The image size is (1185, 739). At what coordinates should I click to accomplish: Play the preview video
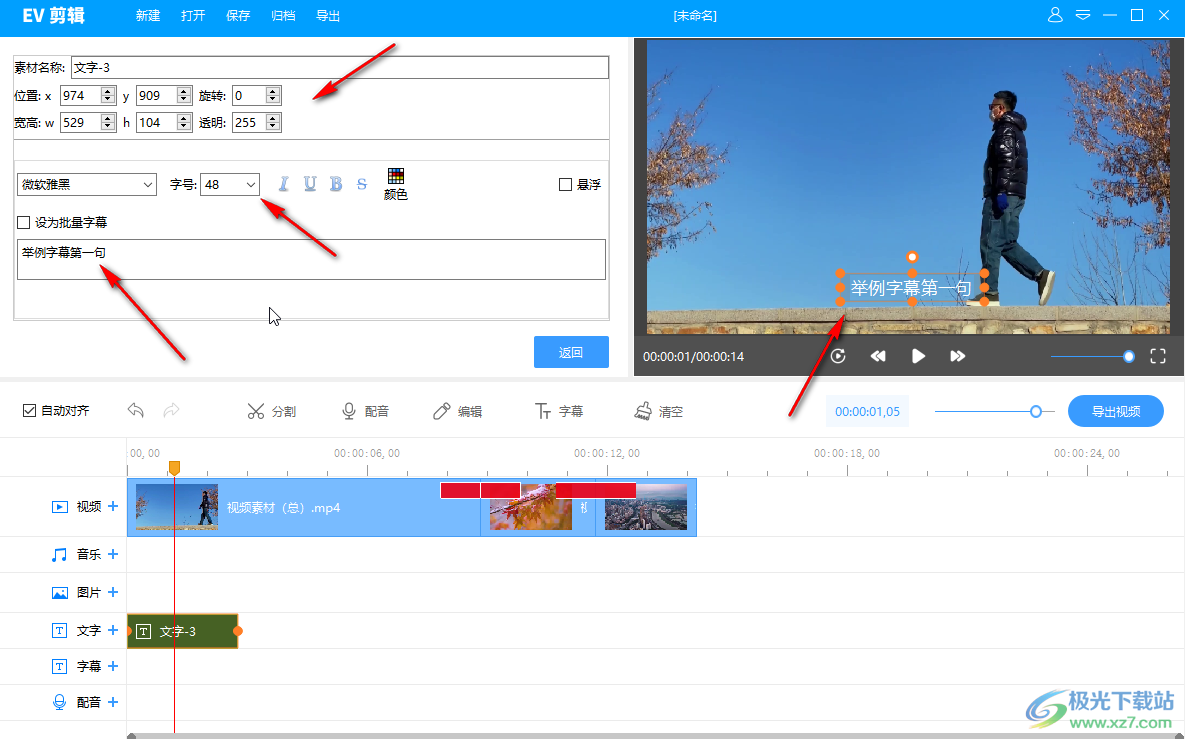918,356
